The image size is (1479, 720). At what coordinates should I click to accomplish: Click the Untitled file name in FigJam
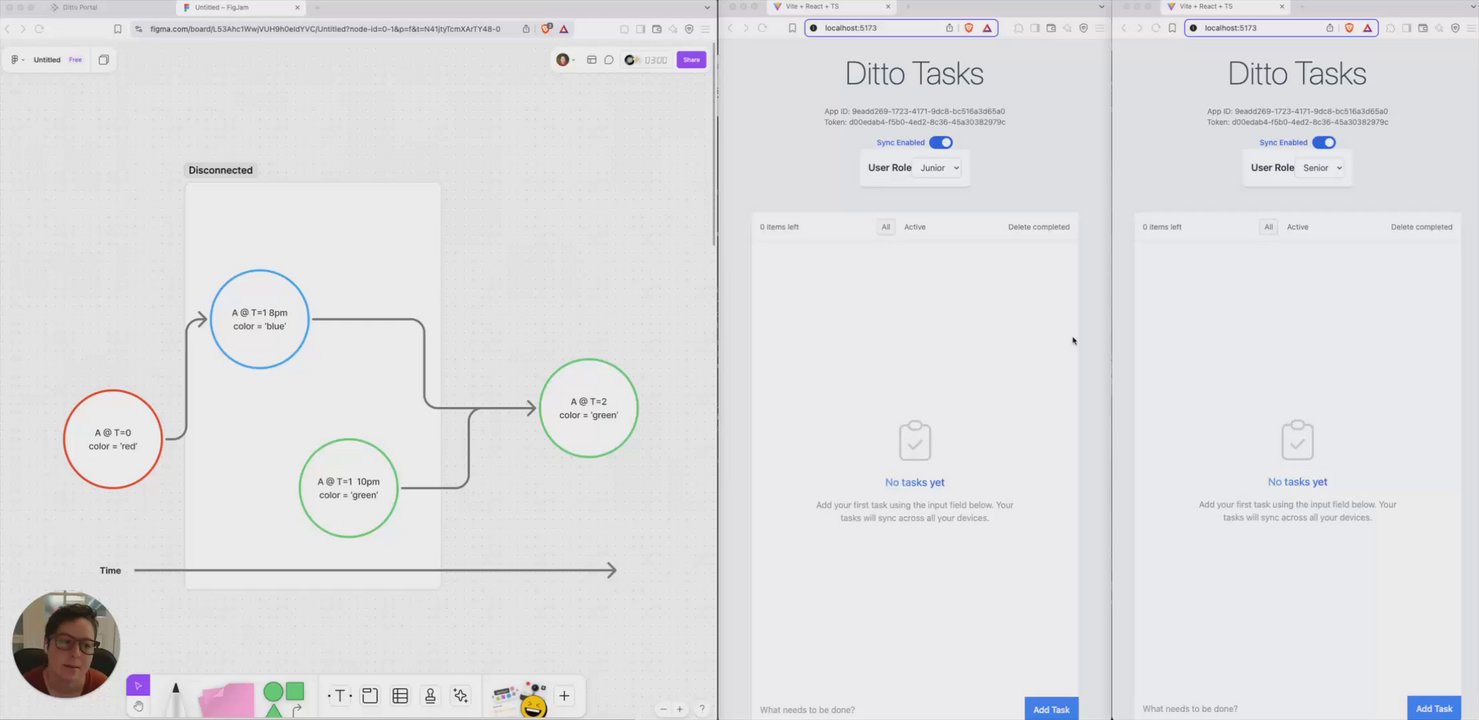[47, 60]
